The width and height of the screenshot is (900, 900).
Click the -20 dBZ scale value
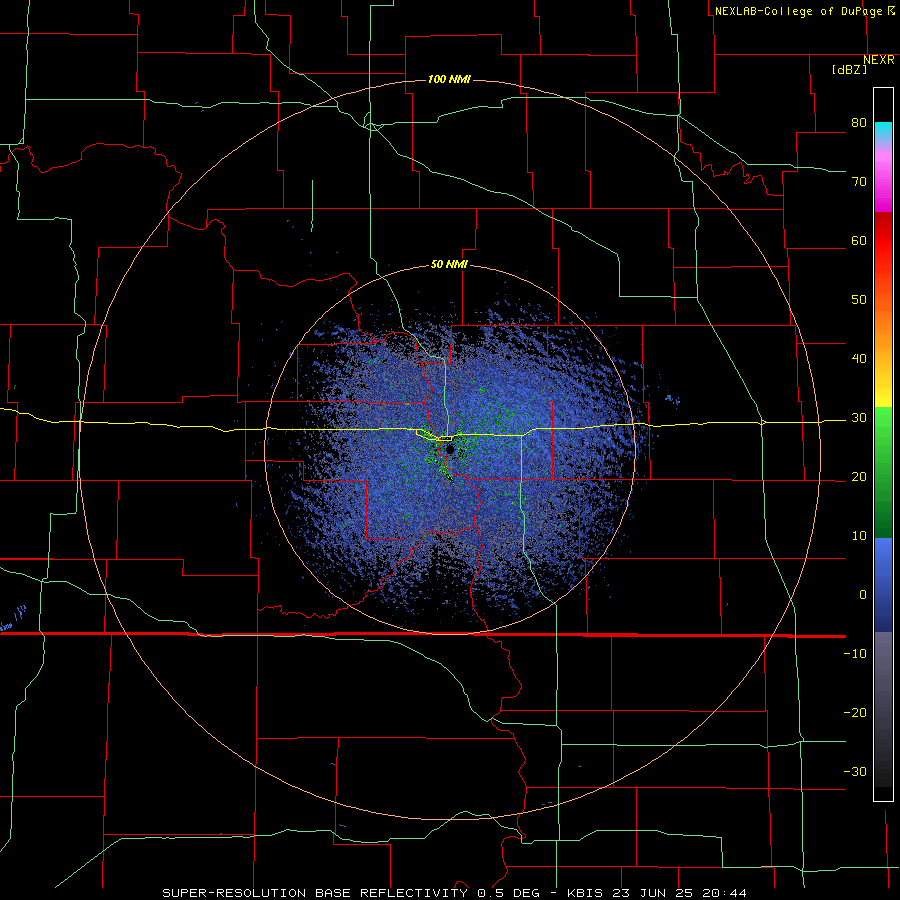click(855, 713)
